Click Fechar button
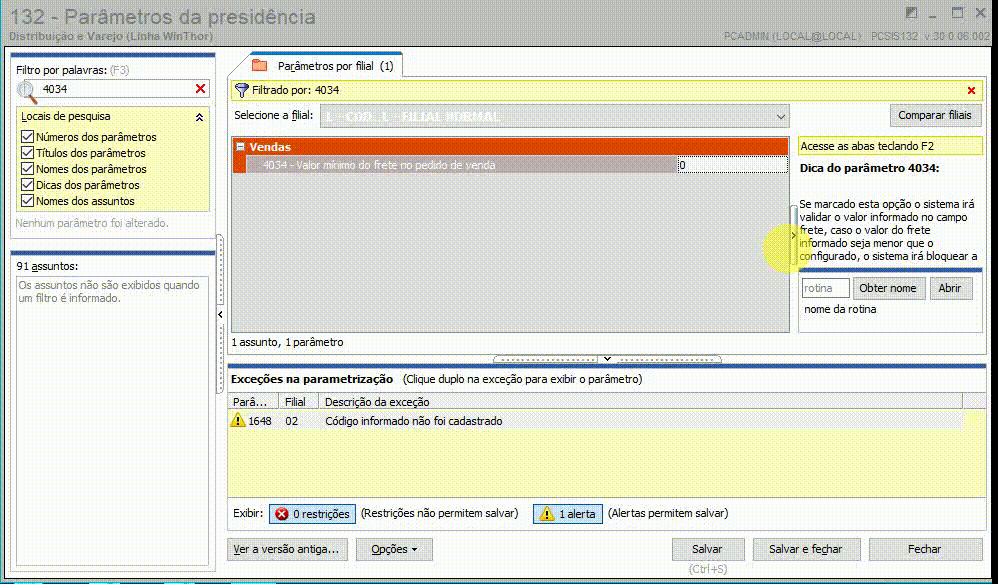Image resolution: width=998 pixels, height=584 pixels. click(x=924, y=549)
